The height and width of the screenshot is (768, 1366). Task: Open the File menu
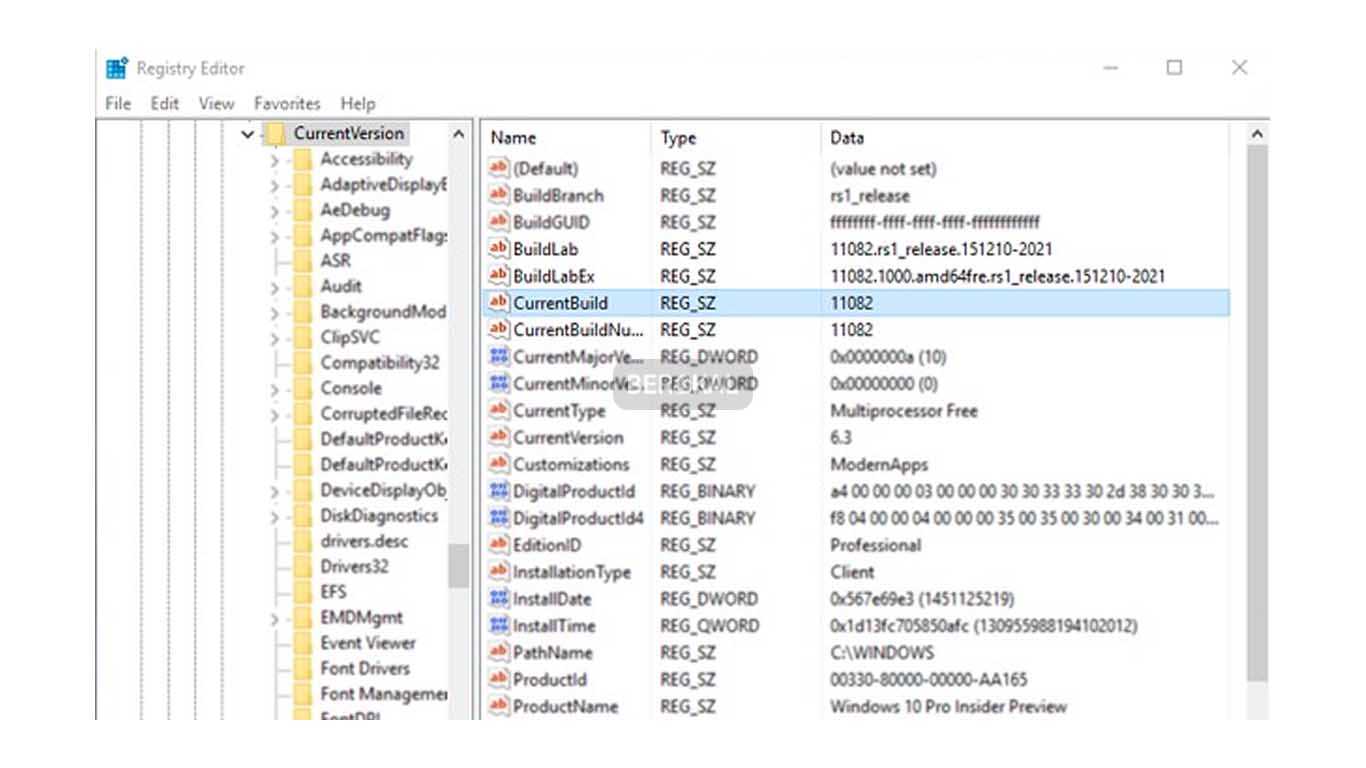pos(118,103)
